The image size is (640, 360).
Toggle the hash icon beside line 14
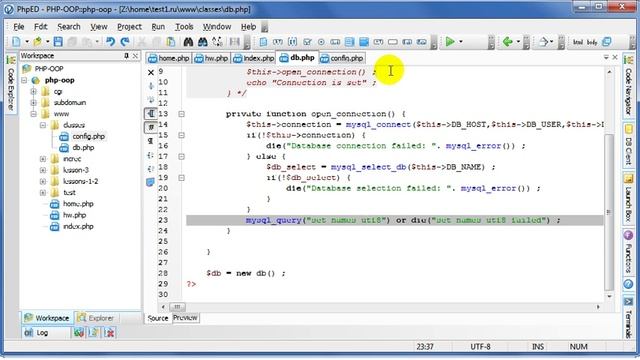[x=151, y=127]
